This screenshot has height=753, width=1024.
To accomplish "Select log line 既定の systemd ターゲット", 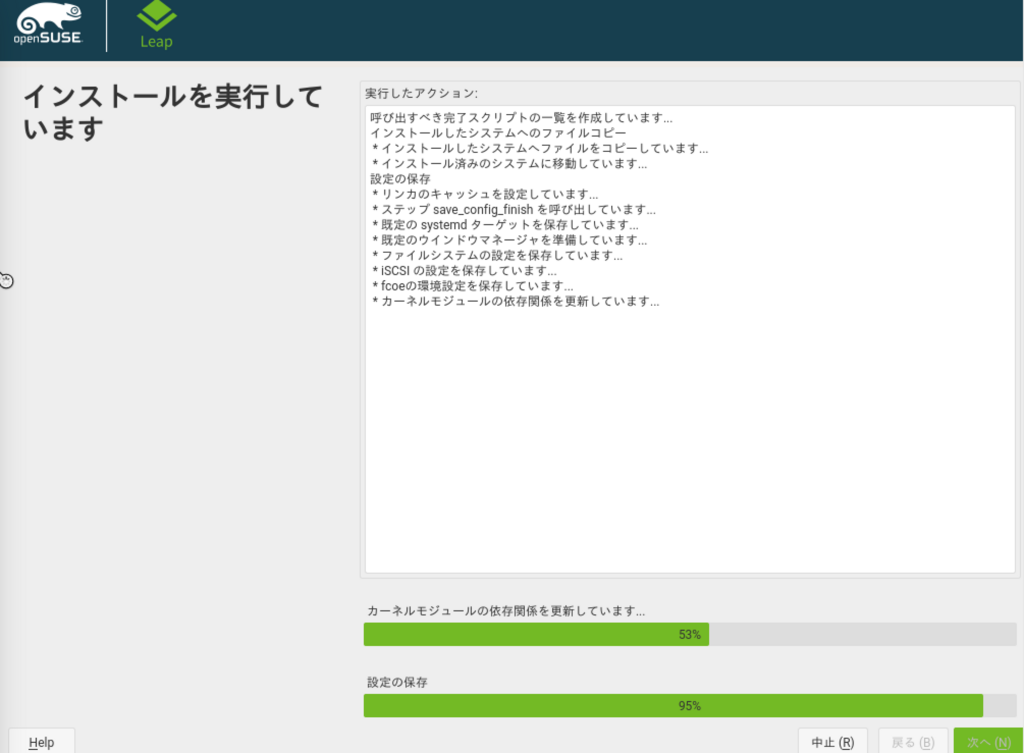I will tap(505, 225).
